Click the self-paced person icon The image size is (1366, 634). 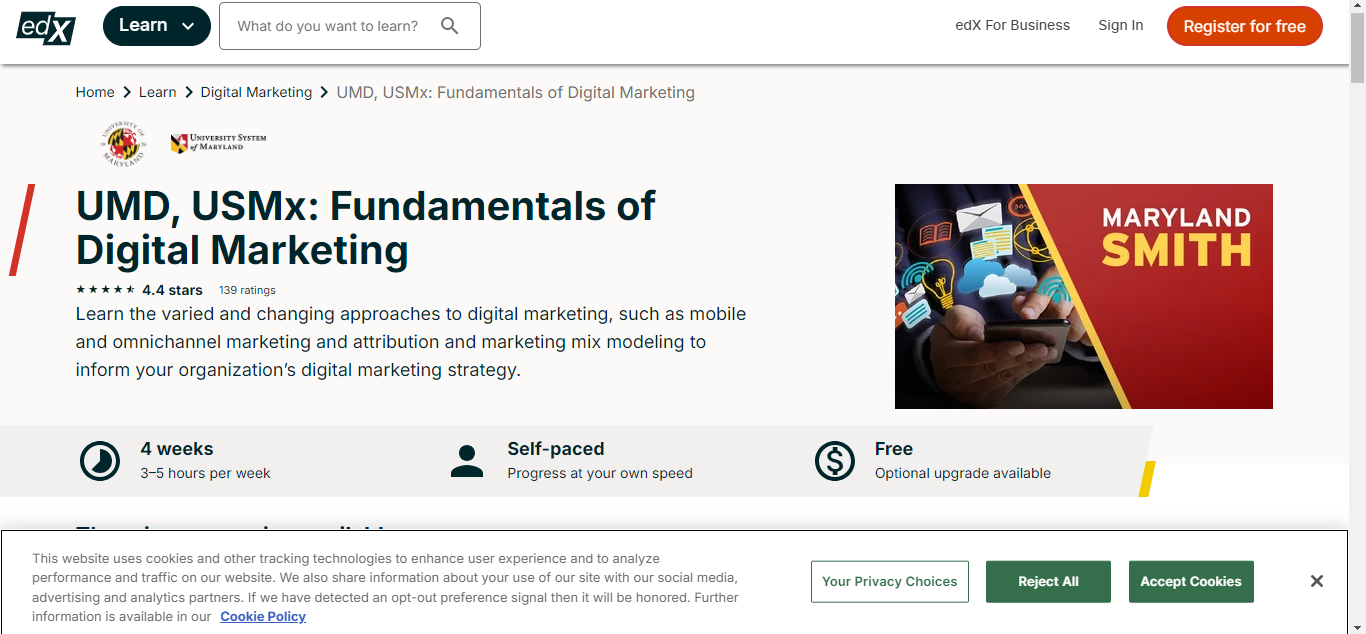point(467,461)
